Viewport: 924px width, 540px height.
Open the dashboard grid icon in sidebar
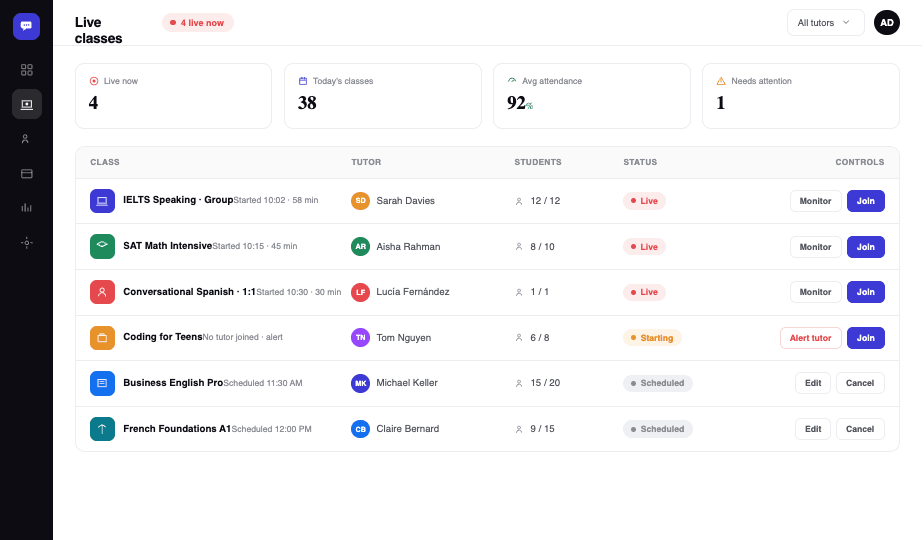pyautogui.click(x=27, y=70)
